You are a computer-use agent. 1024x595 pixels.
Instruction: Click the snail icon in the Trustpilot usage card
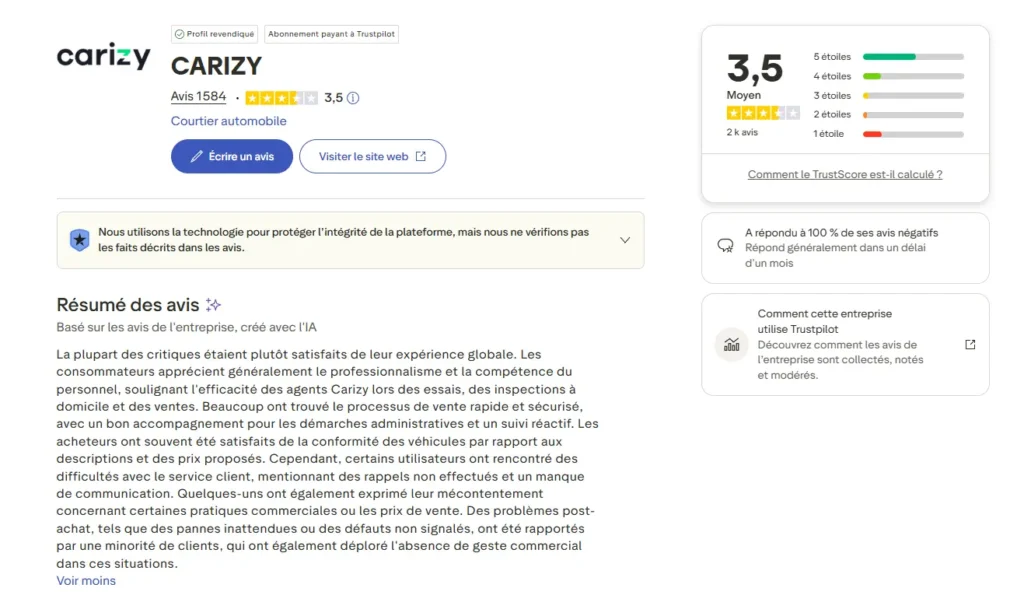731,344
